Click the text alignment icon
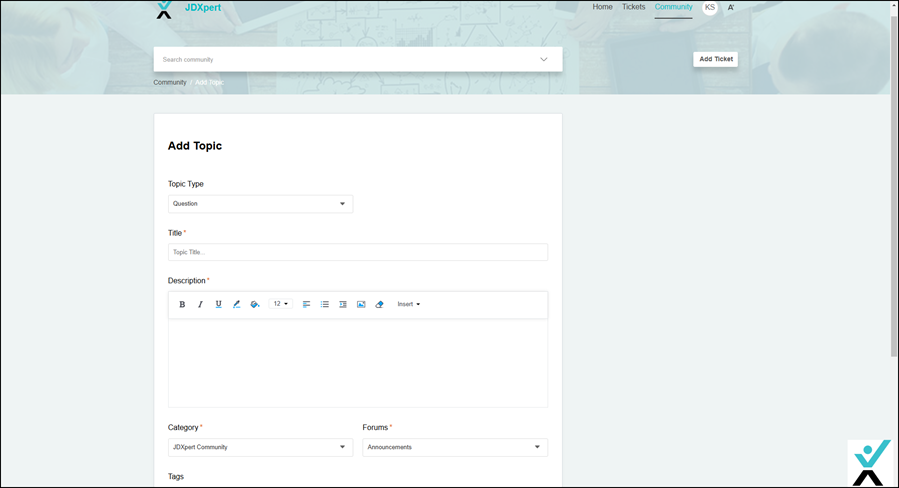The height and width of the screenshot is (488, 899). tap(307, 304)
